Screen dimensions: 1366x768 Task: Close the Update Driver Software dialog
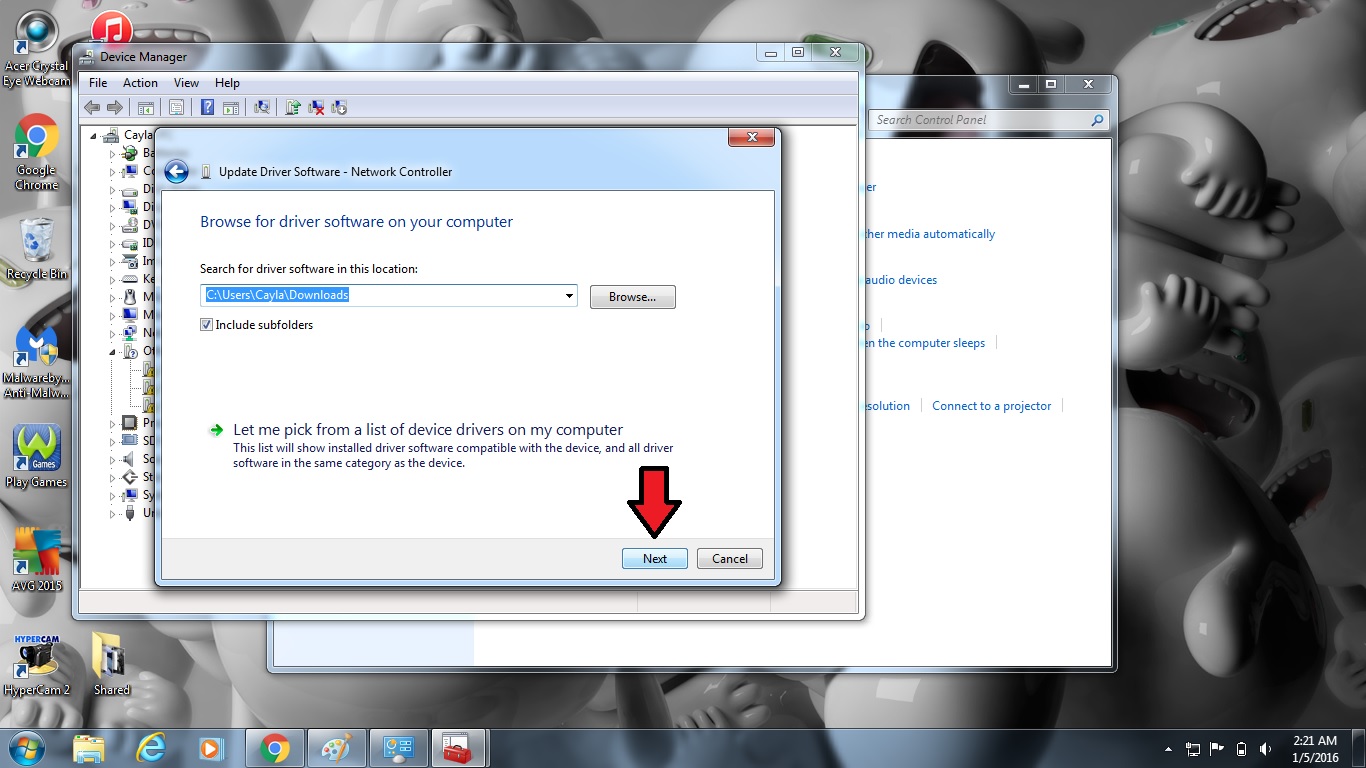pyautogui.click(x=751, y=137)
